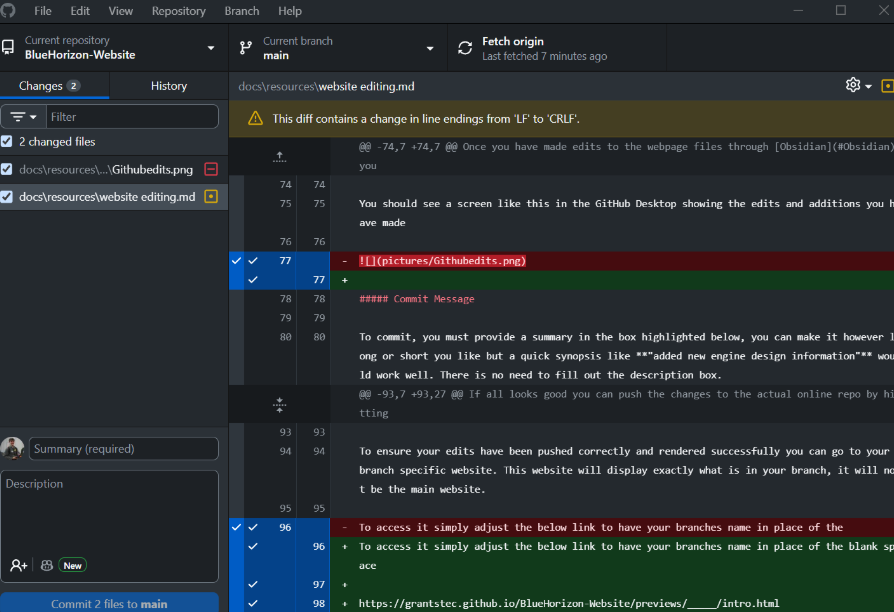Screen dimensions: 894x612
Task: Click Fetch origin button
Action: (x=557, y=48)
